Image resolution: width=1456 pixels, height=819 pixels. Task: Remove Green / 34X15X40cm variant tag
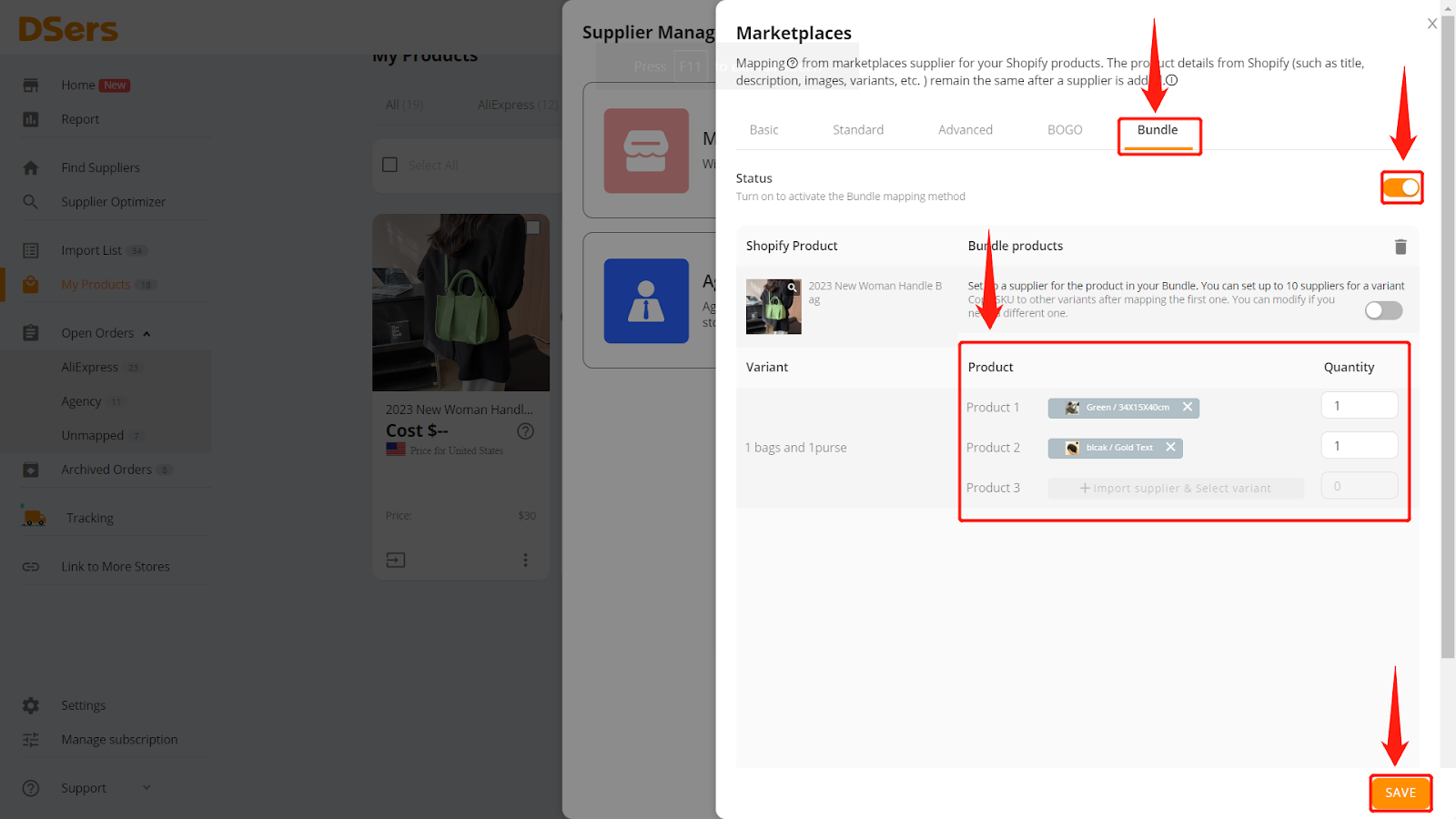coord(1188,407)
